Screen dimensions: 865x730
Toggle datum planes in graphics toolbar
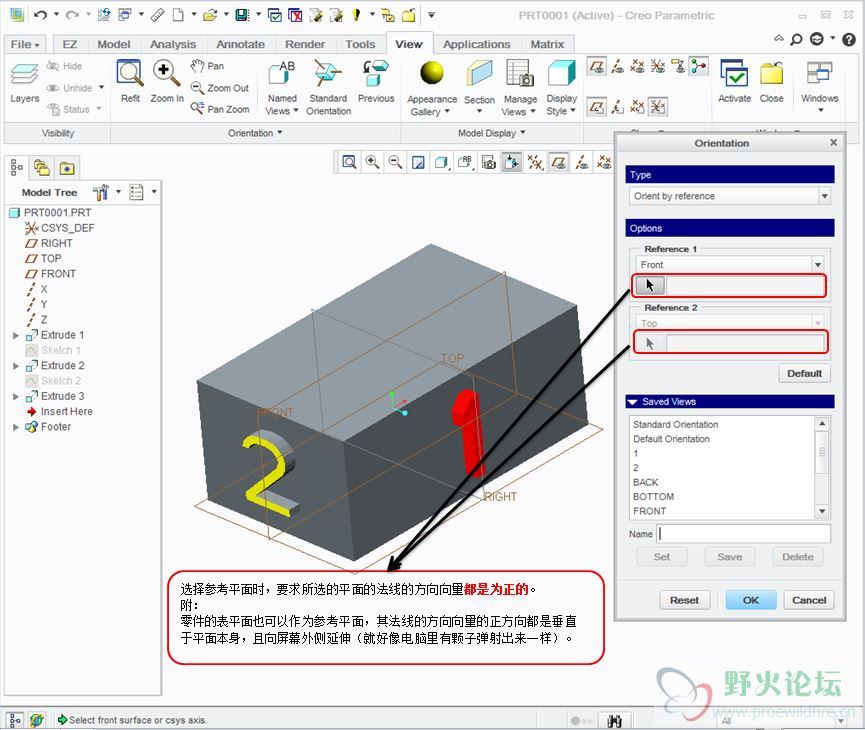pyautogui.click(x=558, y=162)
